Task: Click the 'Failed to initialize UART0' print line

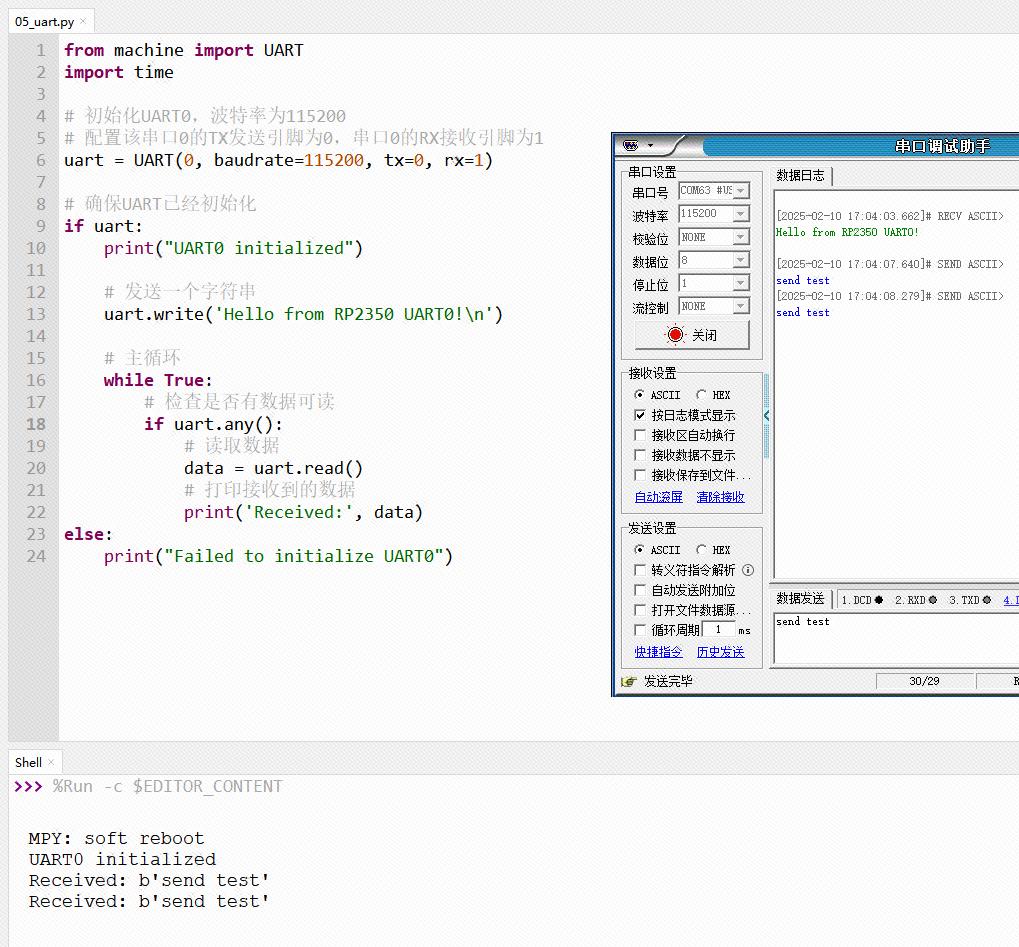Action: tap(278, 556)
